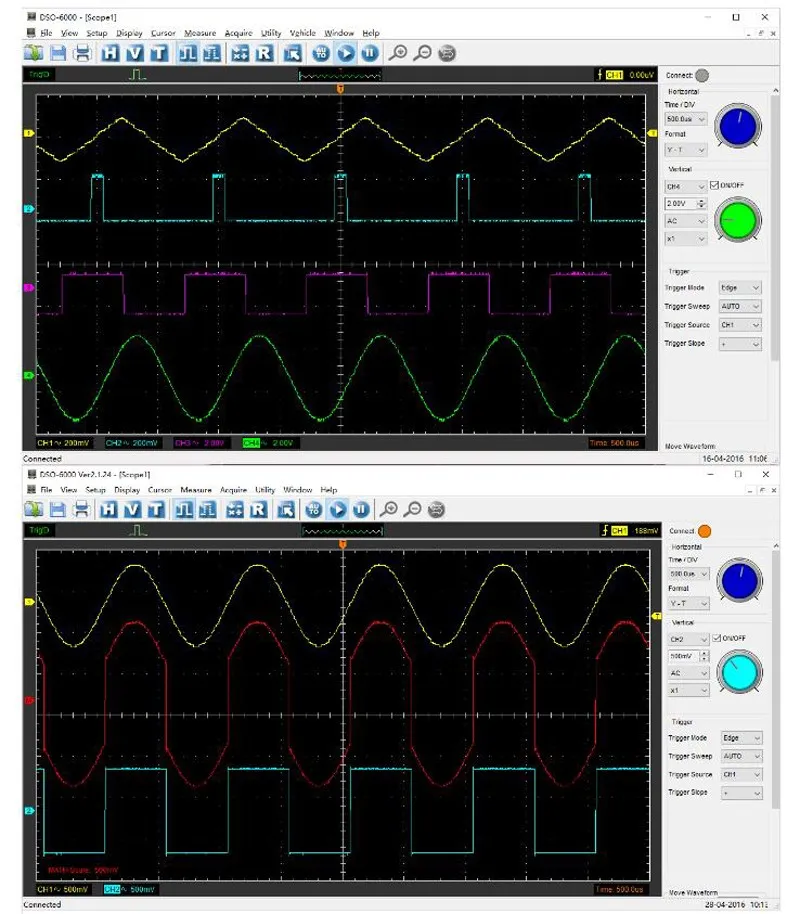This screenshot has height=914, width=800.
Task: Open the Time/DIV dropdown
Action: 686,120
